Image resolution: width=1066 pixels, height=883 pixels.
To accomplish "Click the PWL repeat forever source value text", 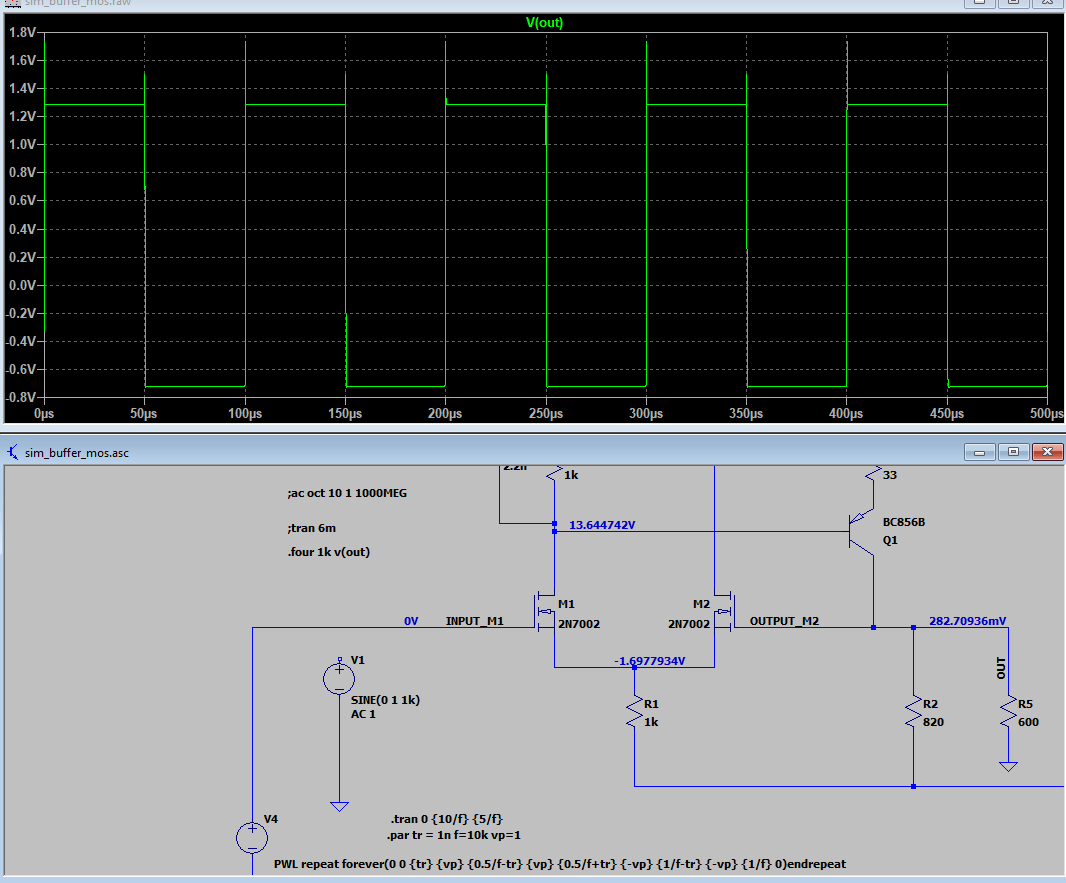I will click(x=560, y=864).
